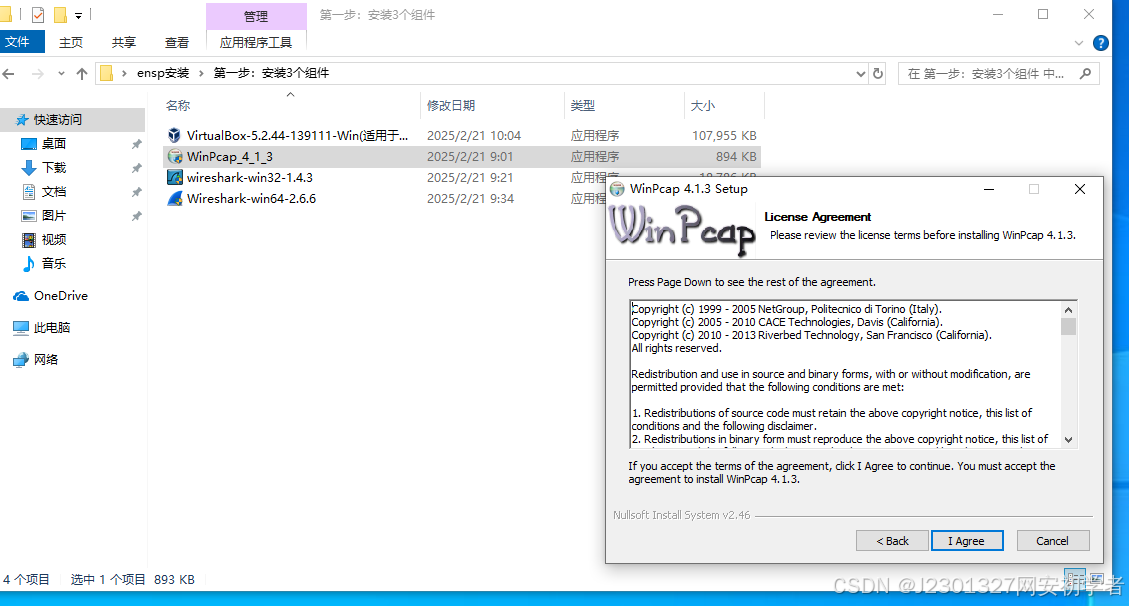Click the I Agree button
The image size is (1129, 606).
(x=966, y=541)
